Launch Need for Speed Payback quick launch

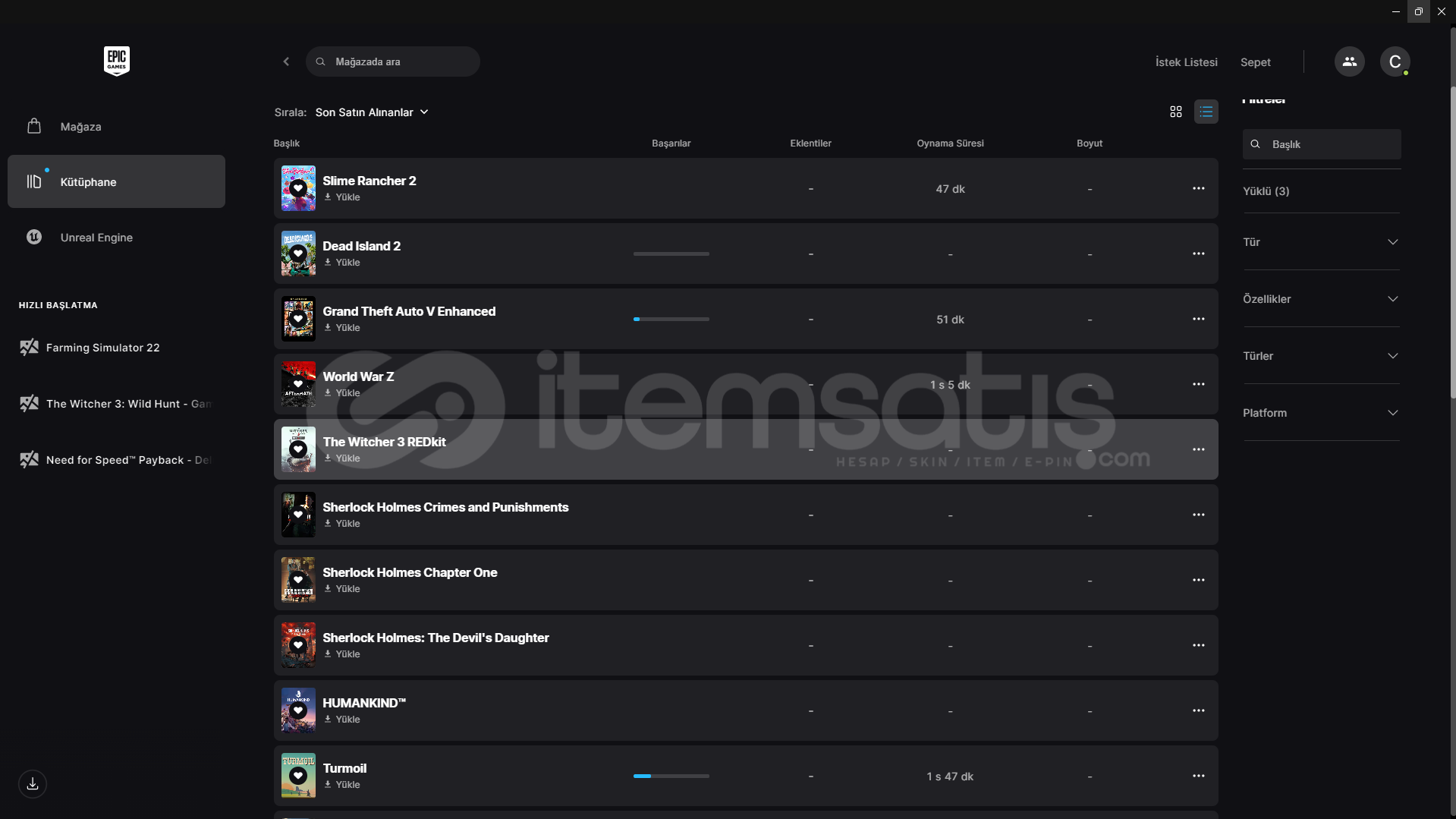click(116, 460)
